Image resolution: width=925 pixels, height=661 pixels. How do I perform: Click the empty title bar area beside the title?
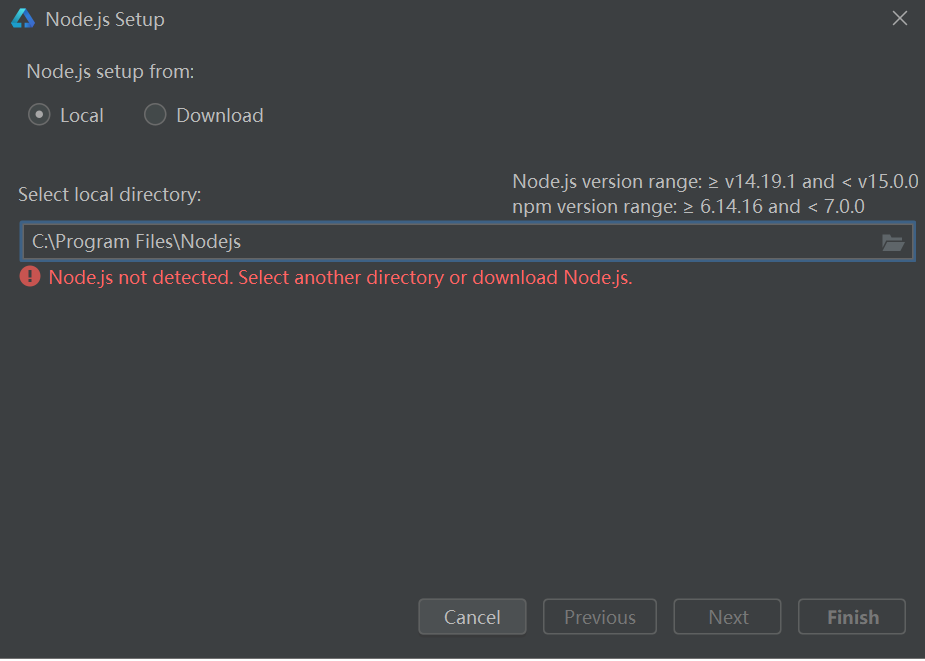(525, 19)
